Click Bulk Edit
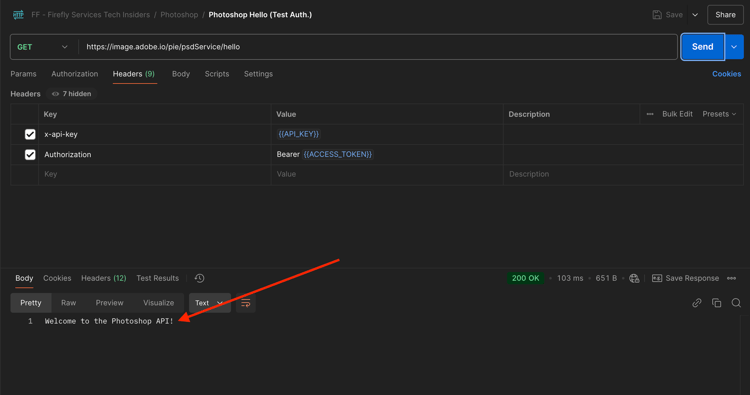 (x=677, y=114)
